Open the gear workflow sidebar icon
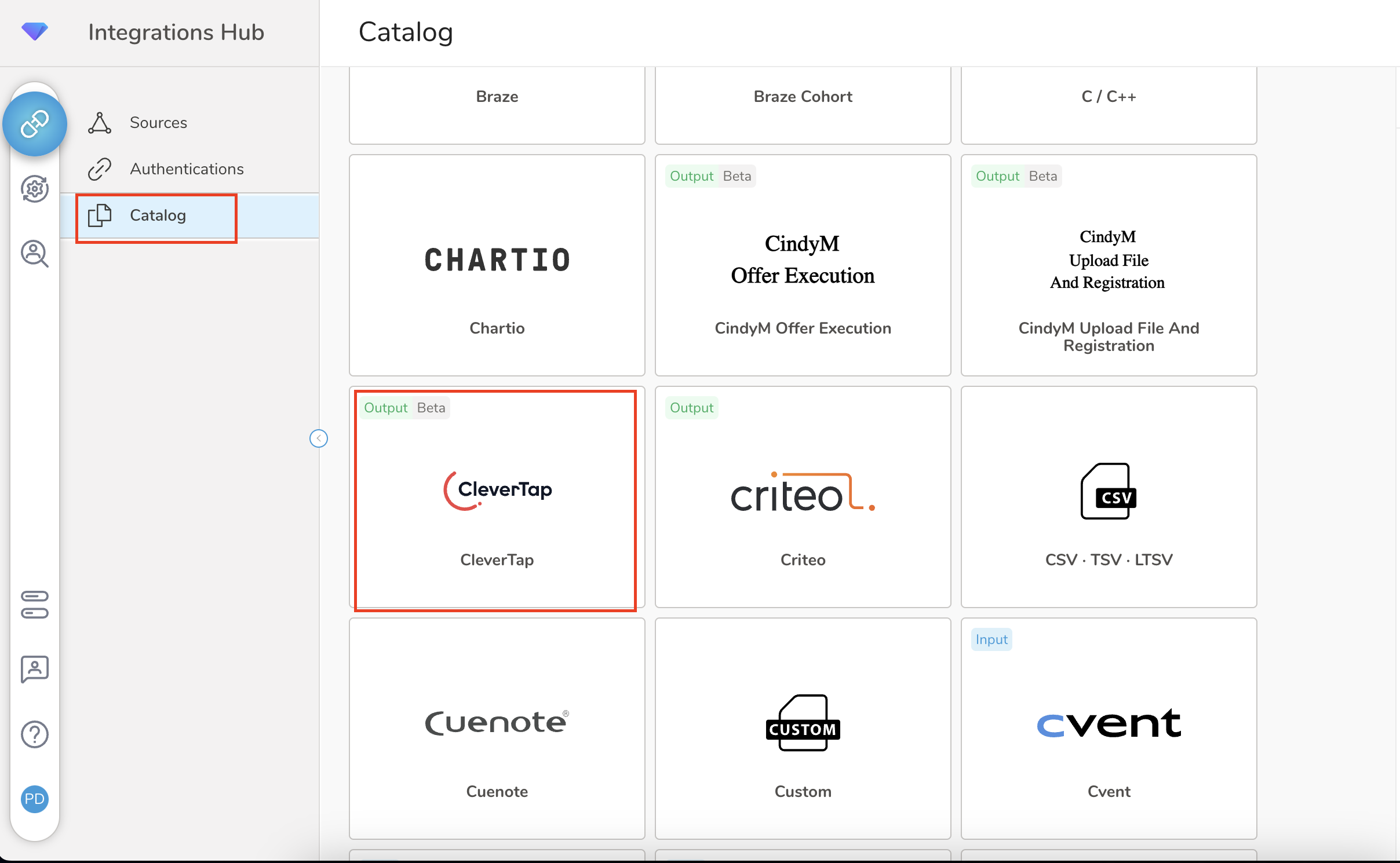Screen dimensions: 1400x863 coord(35,189)
